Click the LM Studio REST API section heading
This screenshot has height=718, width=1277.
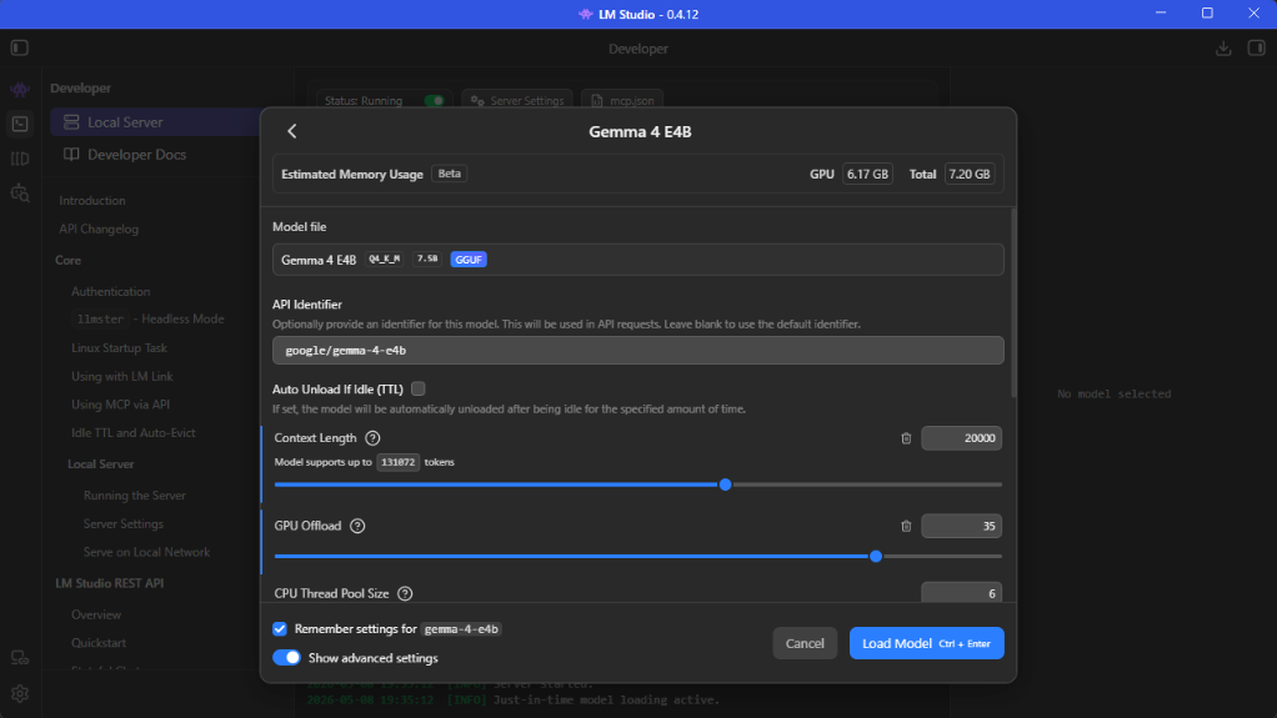click(109, 583)
